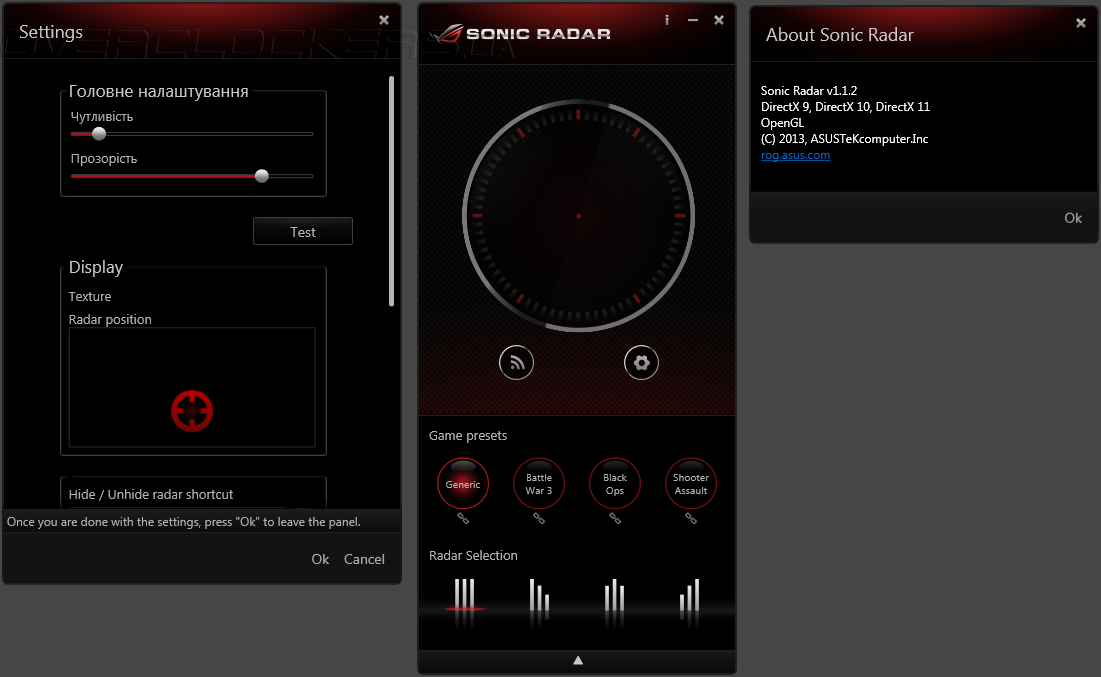Select the Shooter Assault preset
Screen dimensions: 1101x677
coord(691,483)
